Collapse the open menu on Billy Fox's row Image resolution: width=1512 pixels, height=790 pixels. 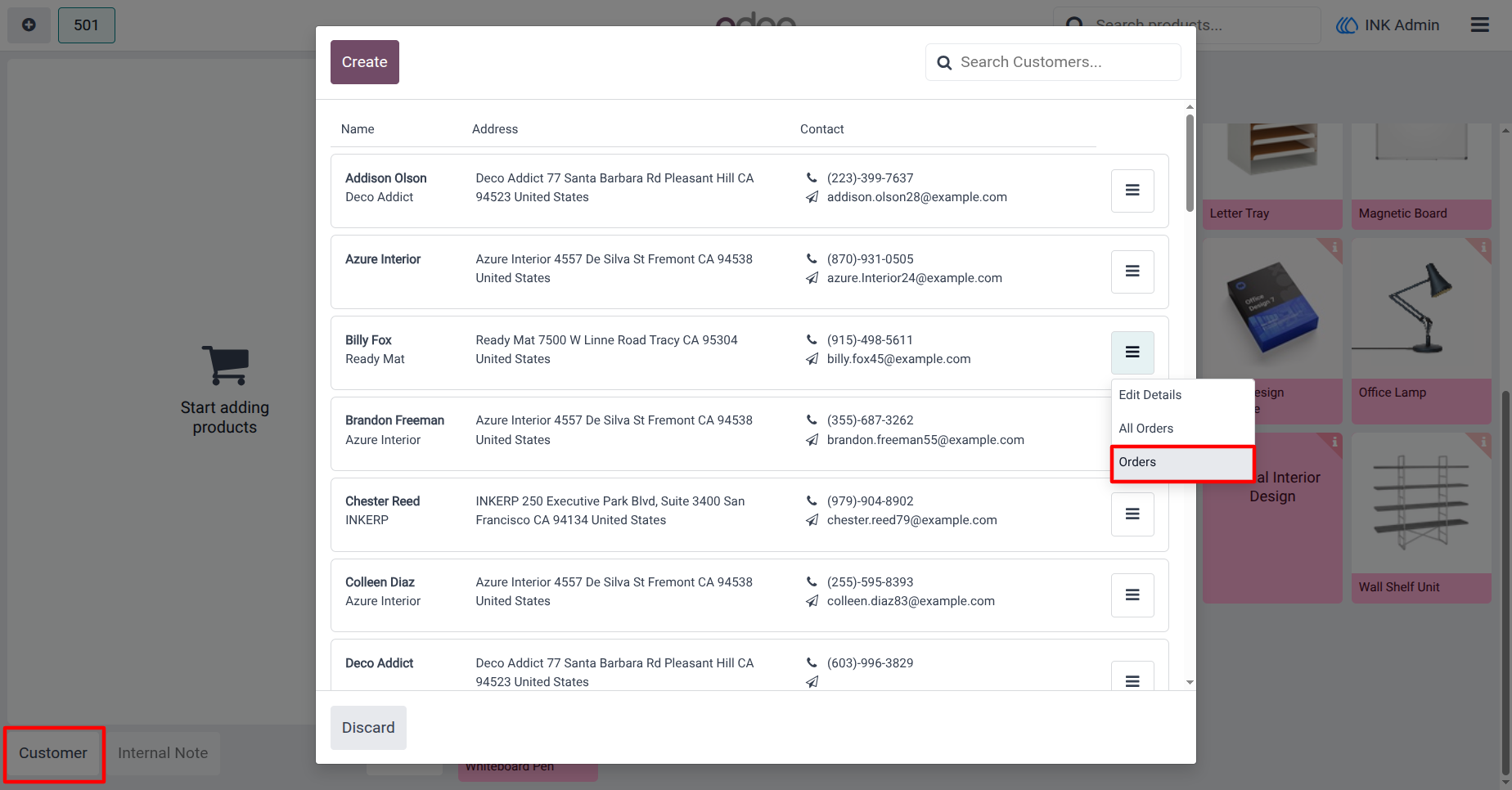tap(1132, 352)
